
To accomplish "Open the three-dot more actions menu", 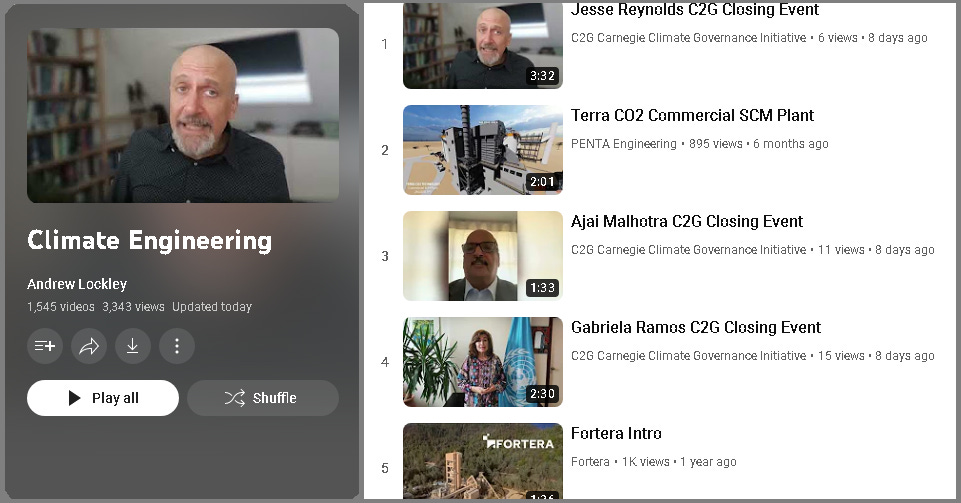I will (x=177, y=346).
